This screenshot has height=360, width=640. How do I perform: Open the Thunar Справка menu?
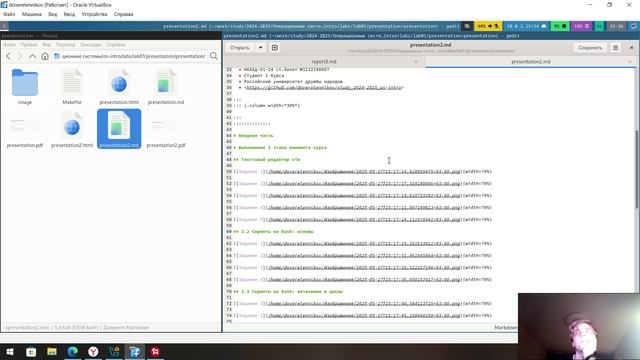pos(116,44)
